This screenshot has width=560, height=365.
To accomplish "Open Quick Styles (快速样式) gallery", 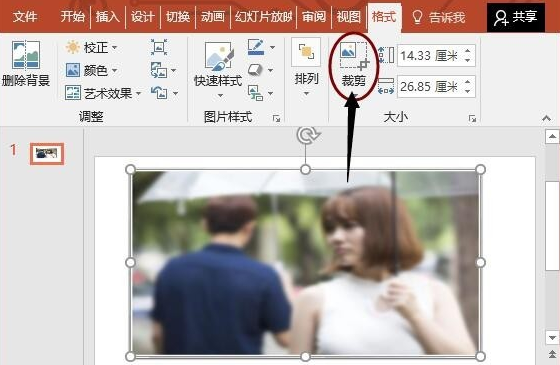I will (x=218, y=70).
